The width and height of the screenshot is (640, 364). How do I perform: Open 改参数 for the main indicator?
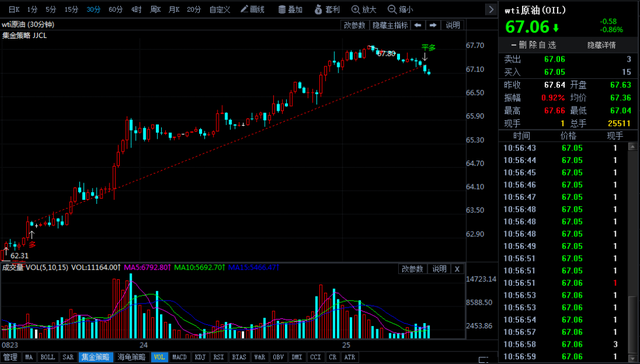[355, 25]
